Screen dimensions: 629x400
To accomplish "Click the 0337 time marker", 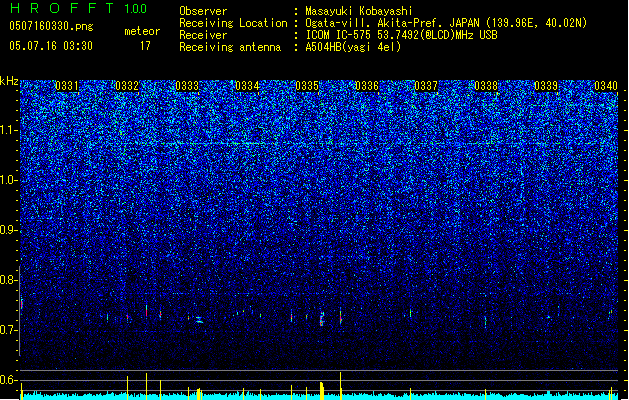I will [x=426, y=86].
